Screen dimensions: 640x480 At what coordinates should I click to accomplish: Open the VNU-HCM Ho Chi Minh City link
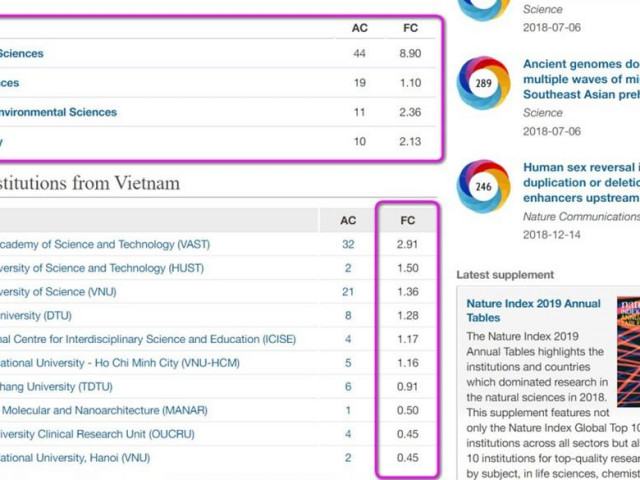pos(120,363)
